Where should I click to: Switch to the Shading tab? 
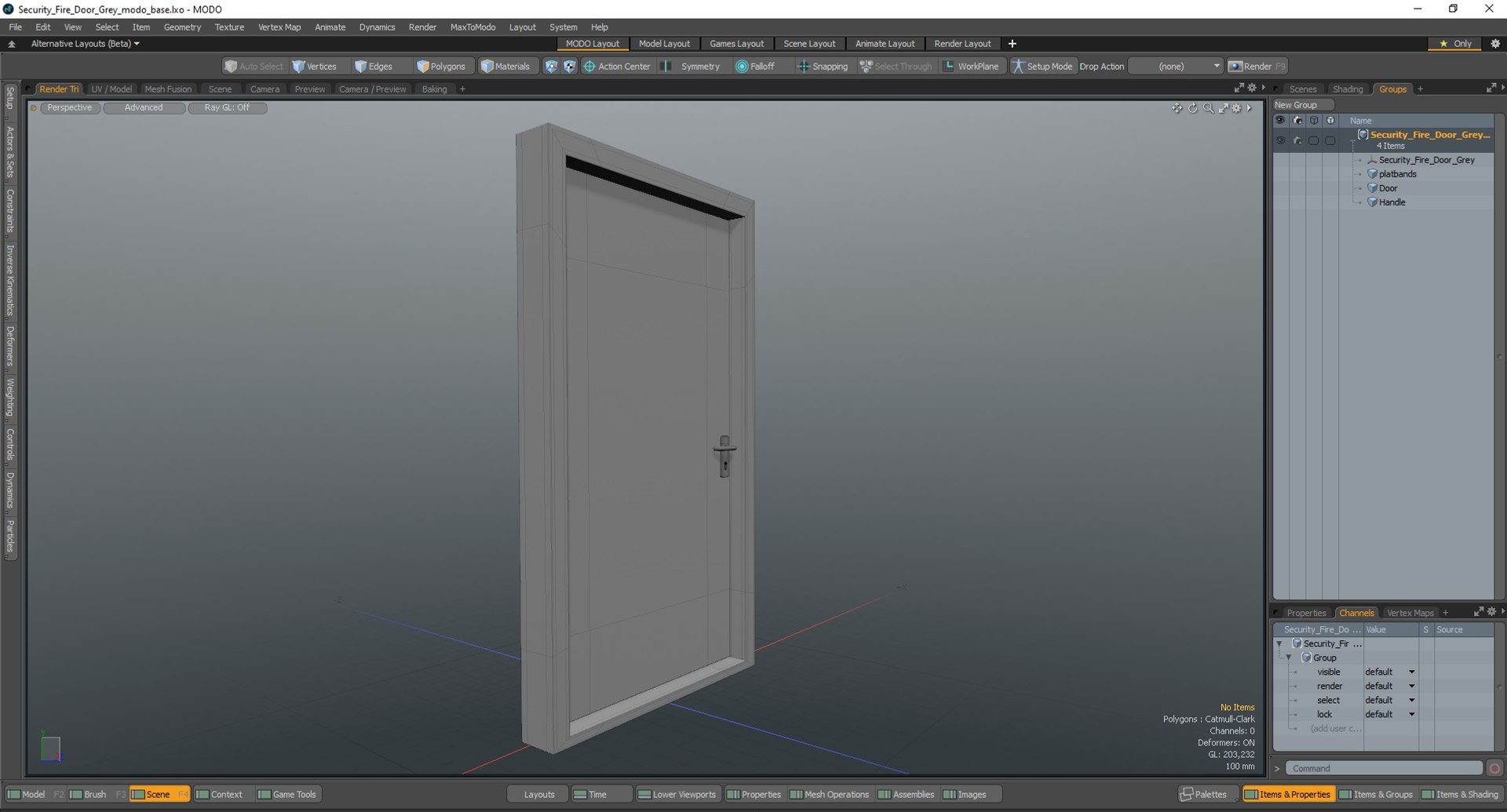(1348, 89)
